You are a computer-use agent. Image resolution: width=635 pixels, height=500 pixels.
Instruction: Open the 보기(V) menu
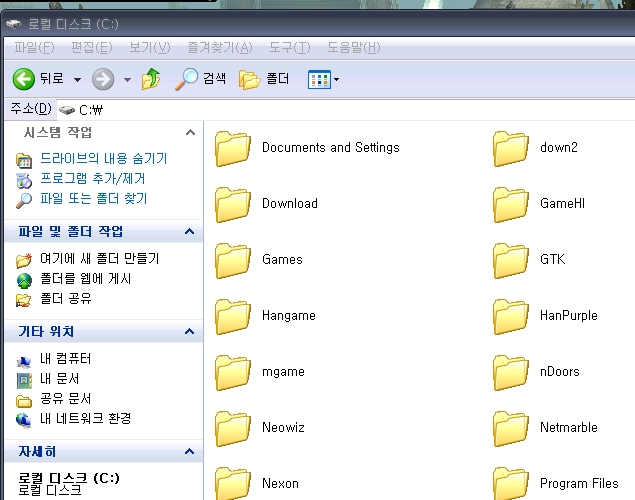(149, 47)
